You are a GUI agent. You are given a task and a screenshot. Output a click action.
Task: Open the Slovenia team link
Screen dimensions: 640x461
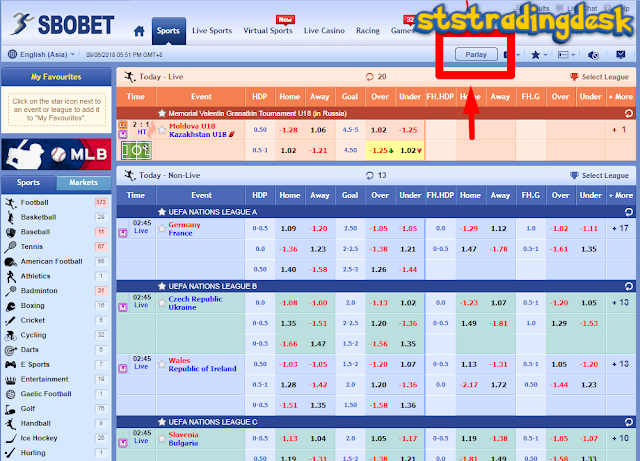click(183, 434)
